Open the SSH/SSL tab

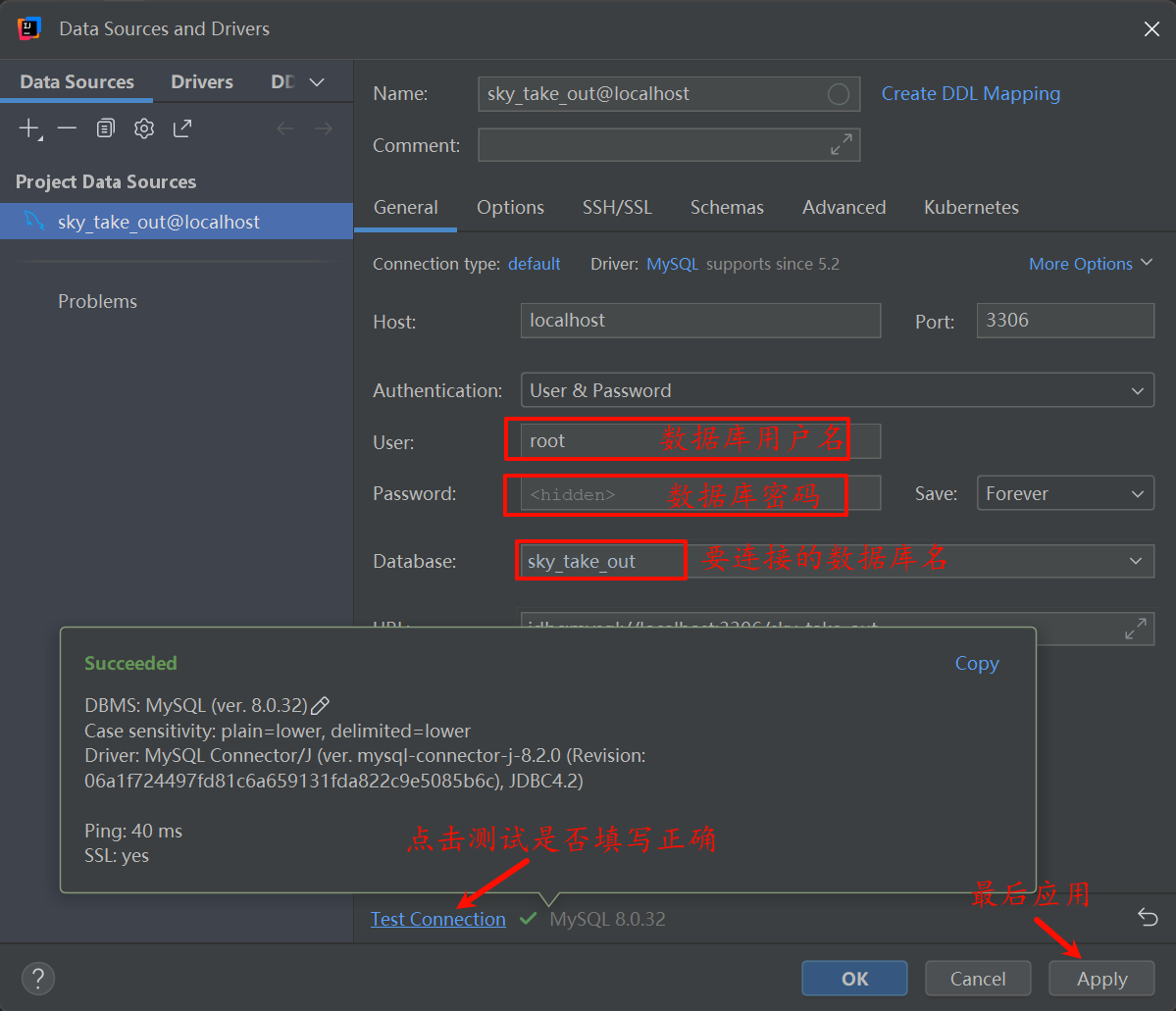coord(617,207)
